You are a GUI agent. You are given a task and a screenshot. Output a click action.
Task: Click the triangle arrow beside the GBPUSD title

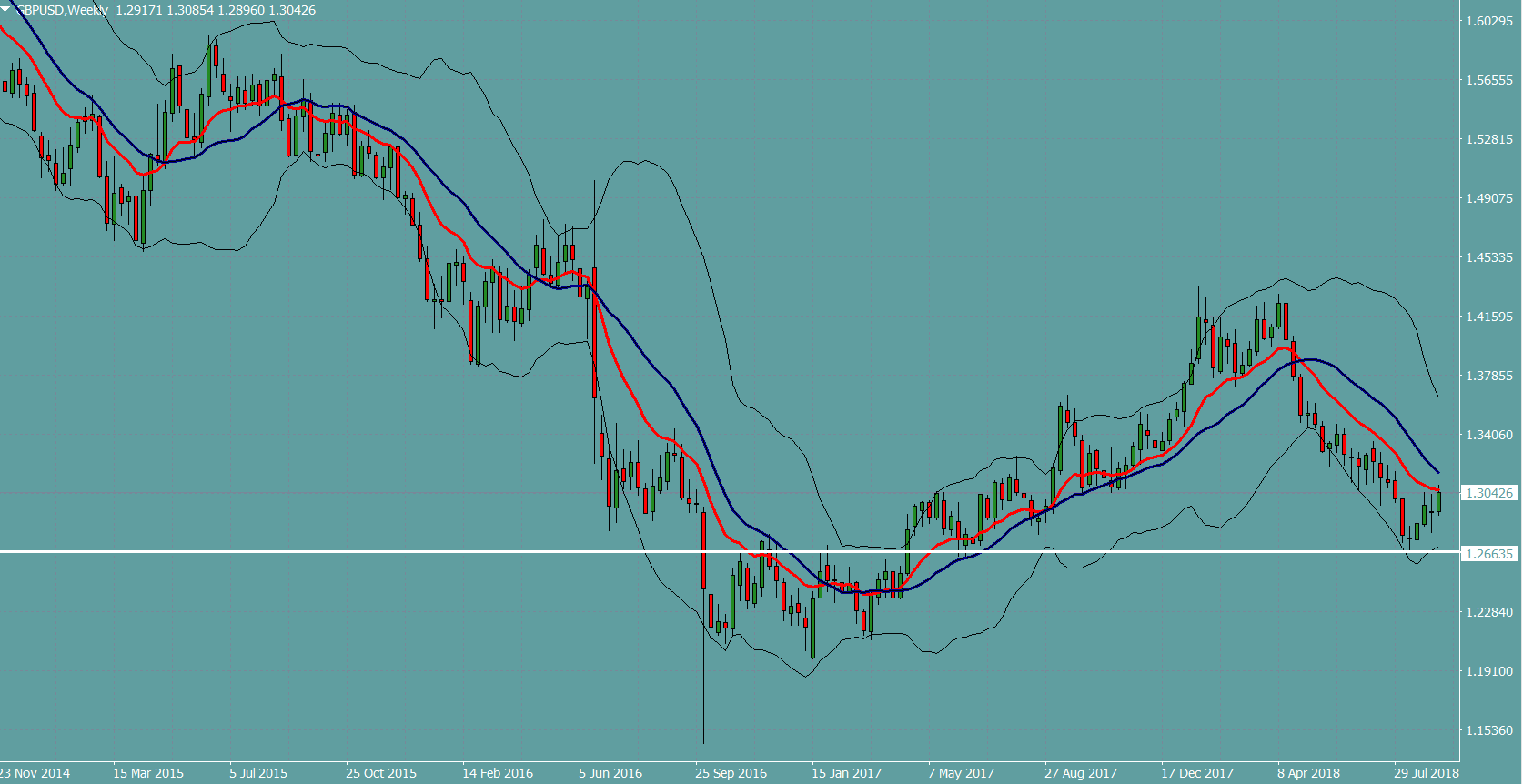point(7,9)
